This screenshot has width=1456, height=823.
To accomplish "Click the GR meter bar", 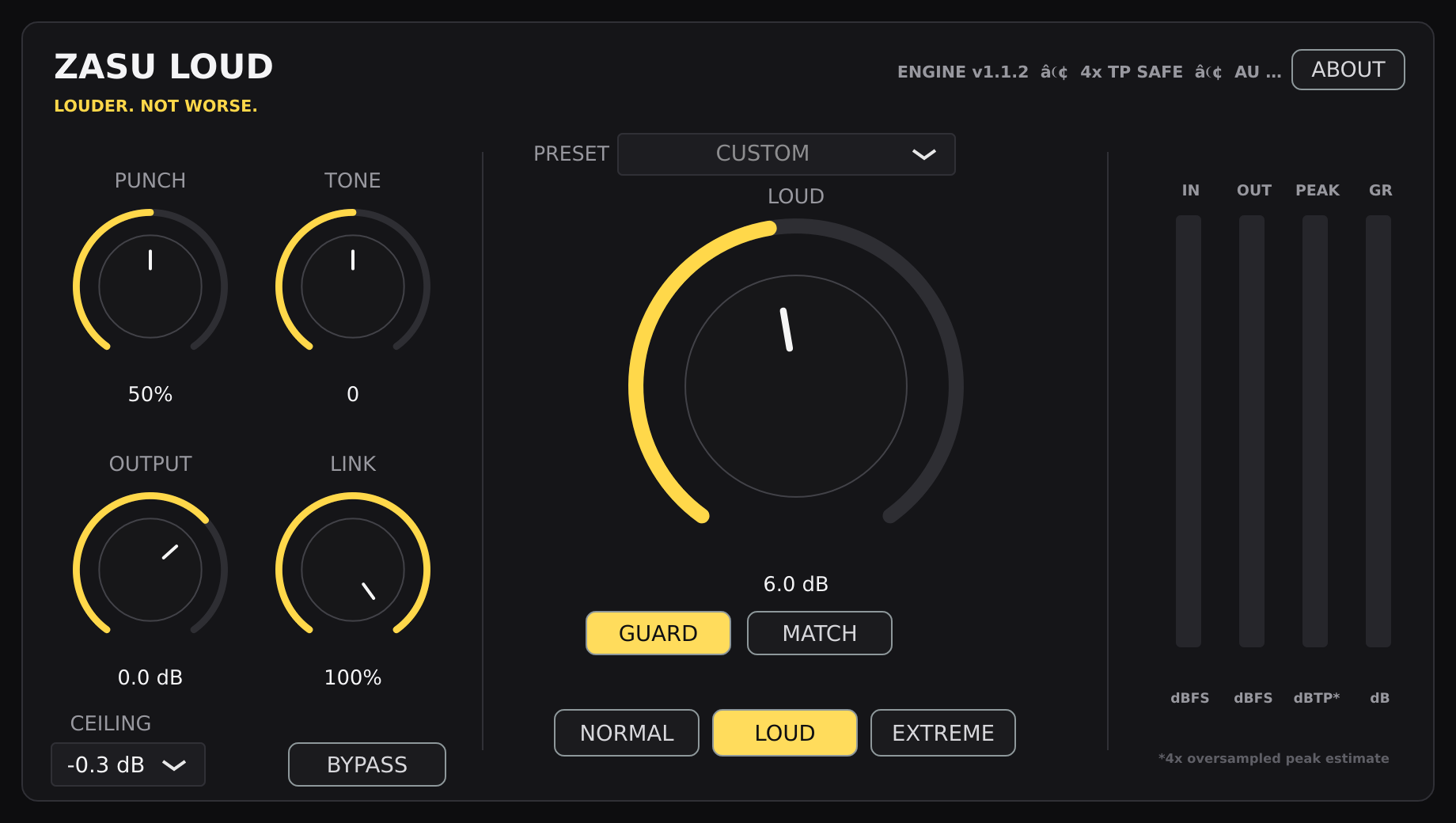I will click(1378, 431).
